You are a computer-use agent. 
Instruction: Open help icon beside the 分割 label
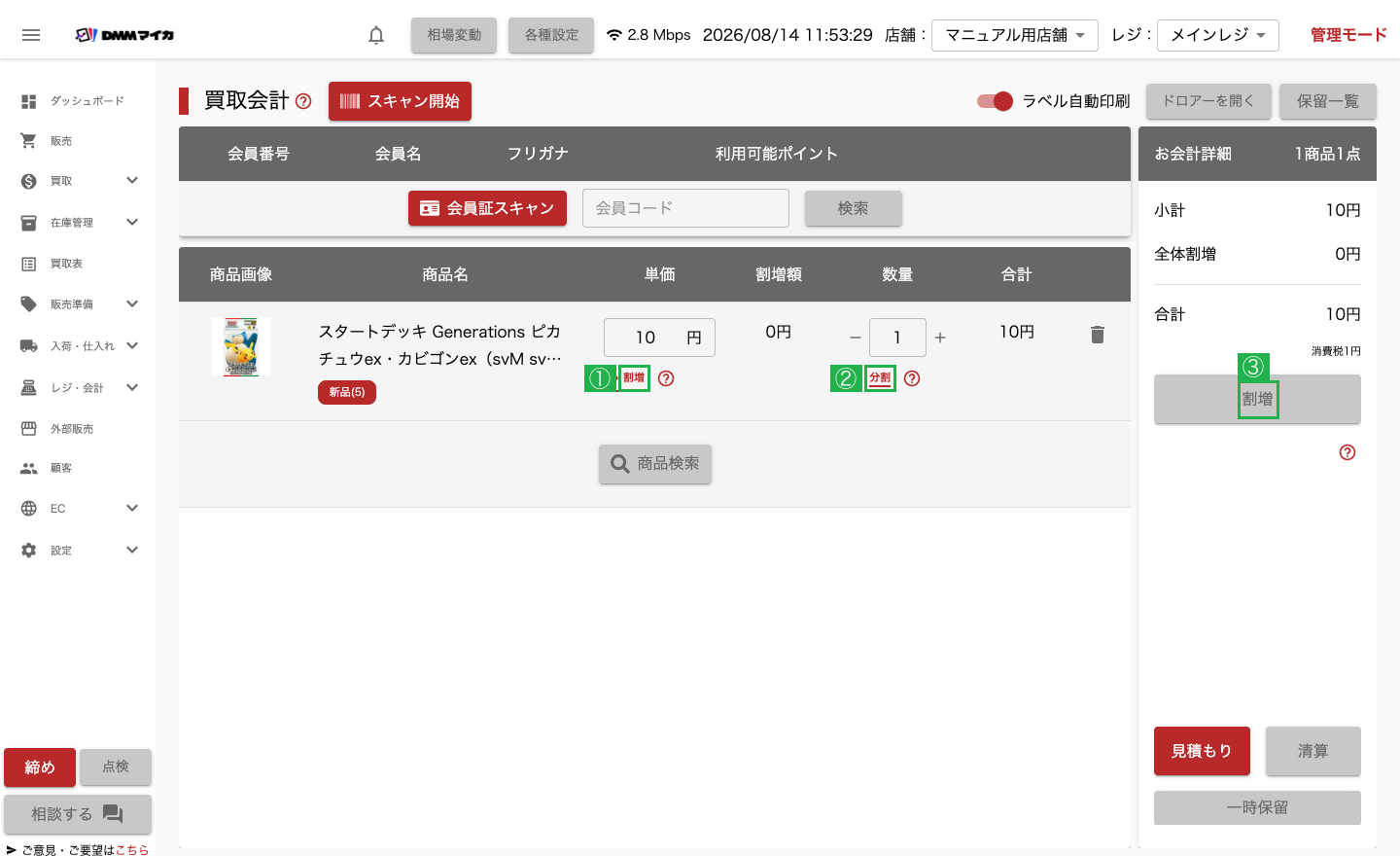click(x=912, y=378)
